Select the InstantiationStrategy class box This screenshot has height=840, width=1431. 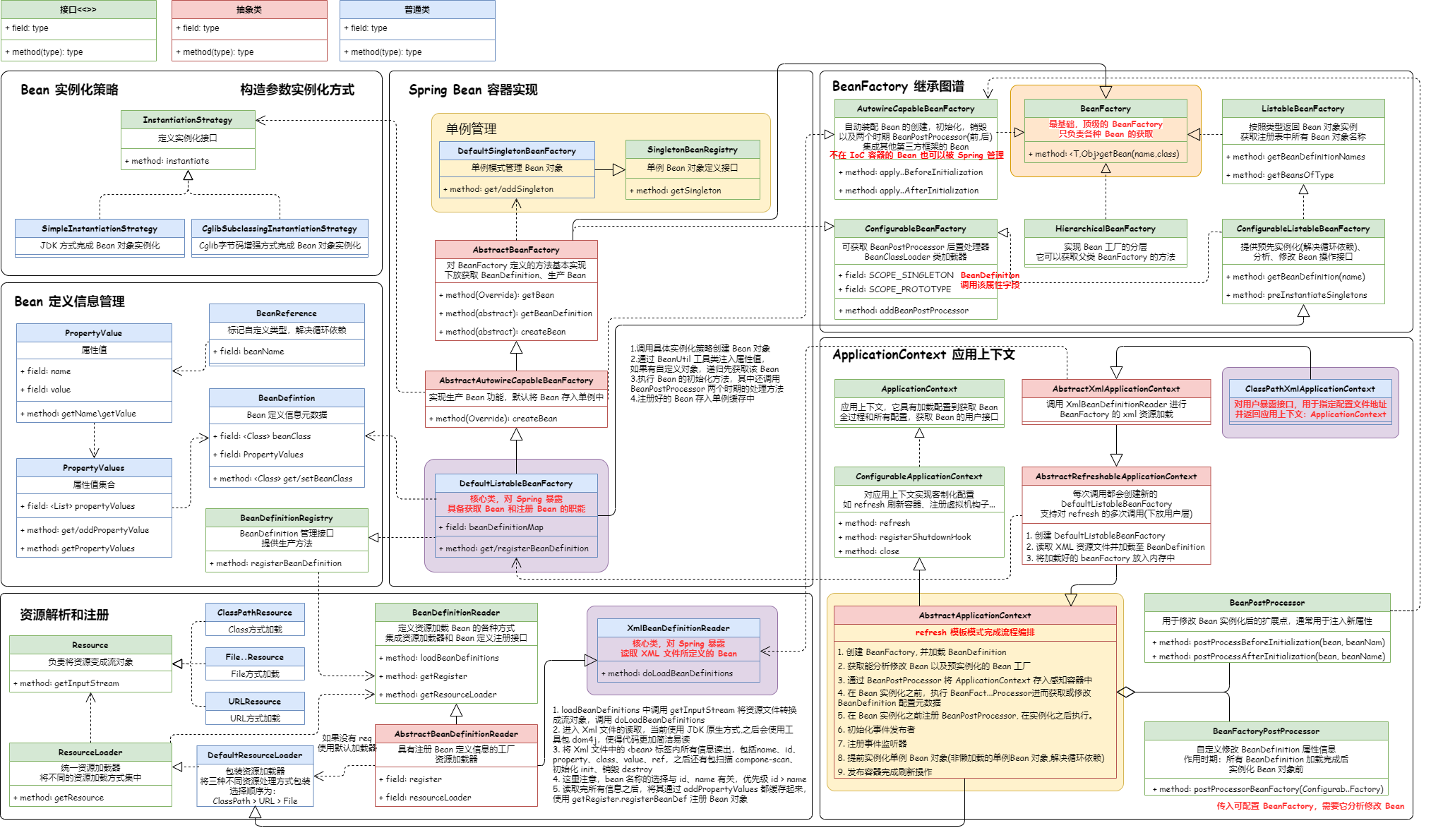click(188, 120)
